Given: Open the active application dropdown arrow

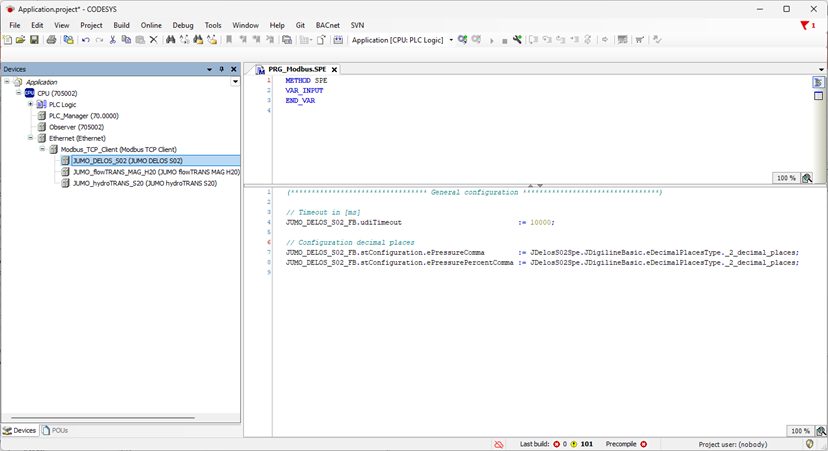Looking at the screenshot, I should (451, 40).
